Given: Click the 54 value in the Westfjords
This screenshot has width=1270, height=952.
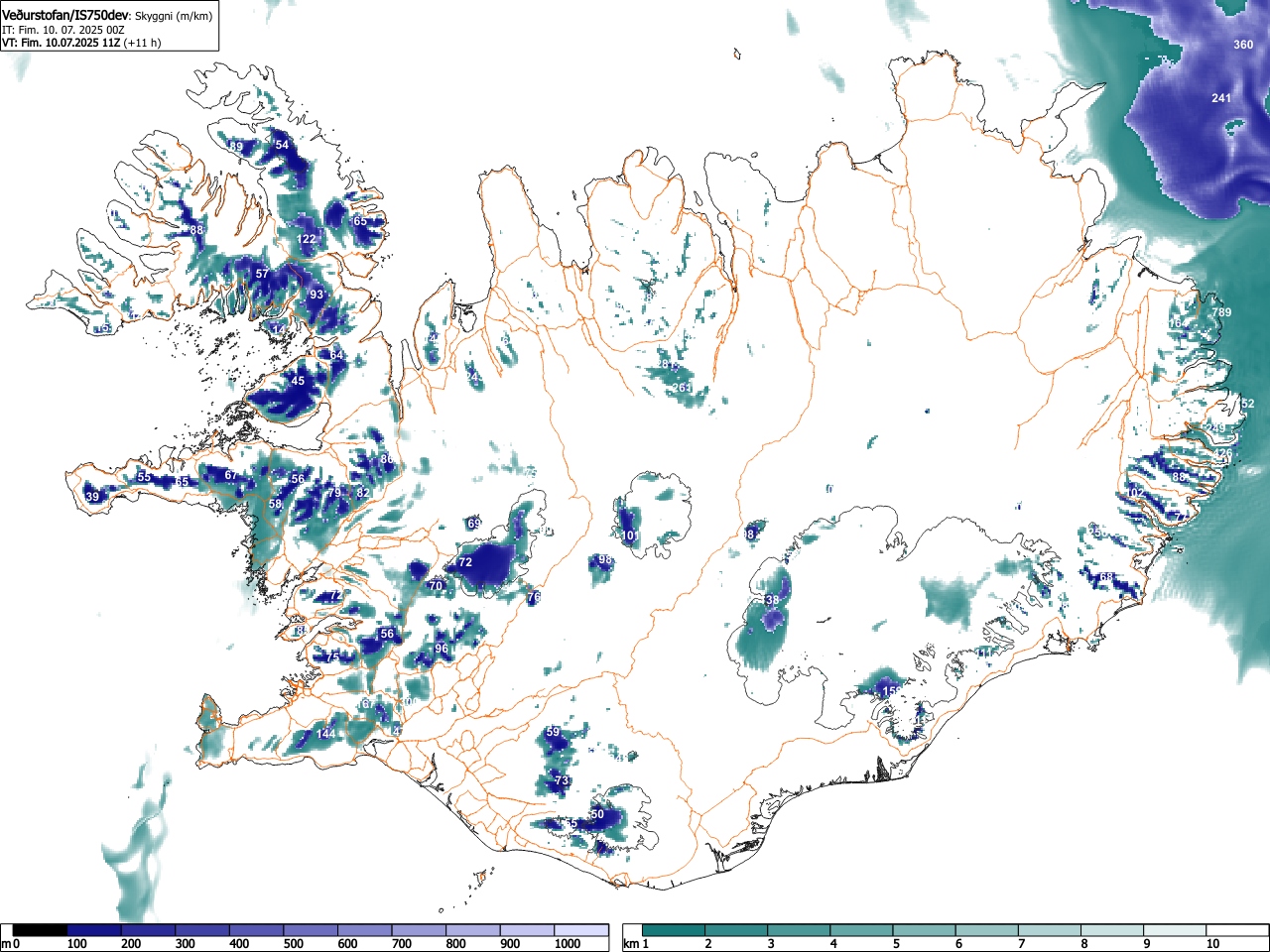Looking at the screenshot, I should [x=282, y=145].
